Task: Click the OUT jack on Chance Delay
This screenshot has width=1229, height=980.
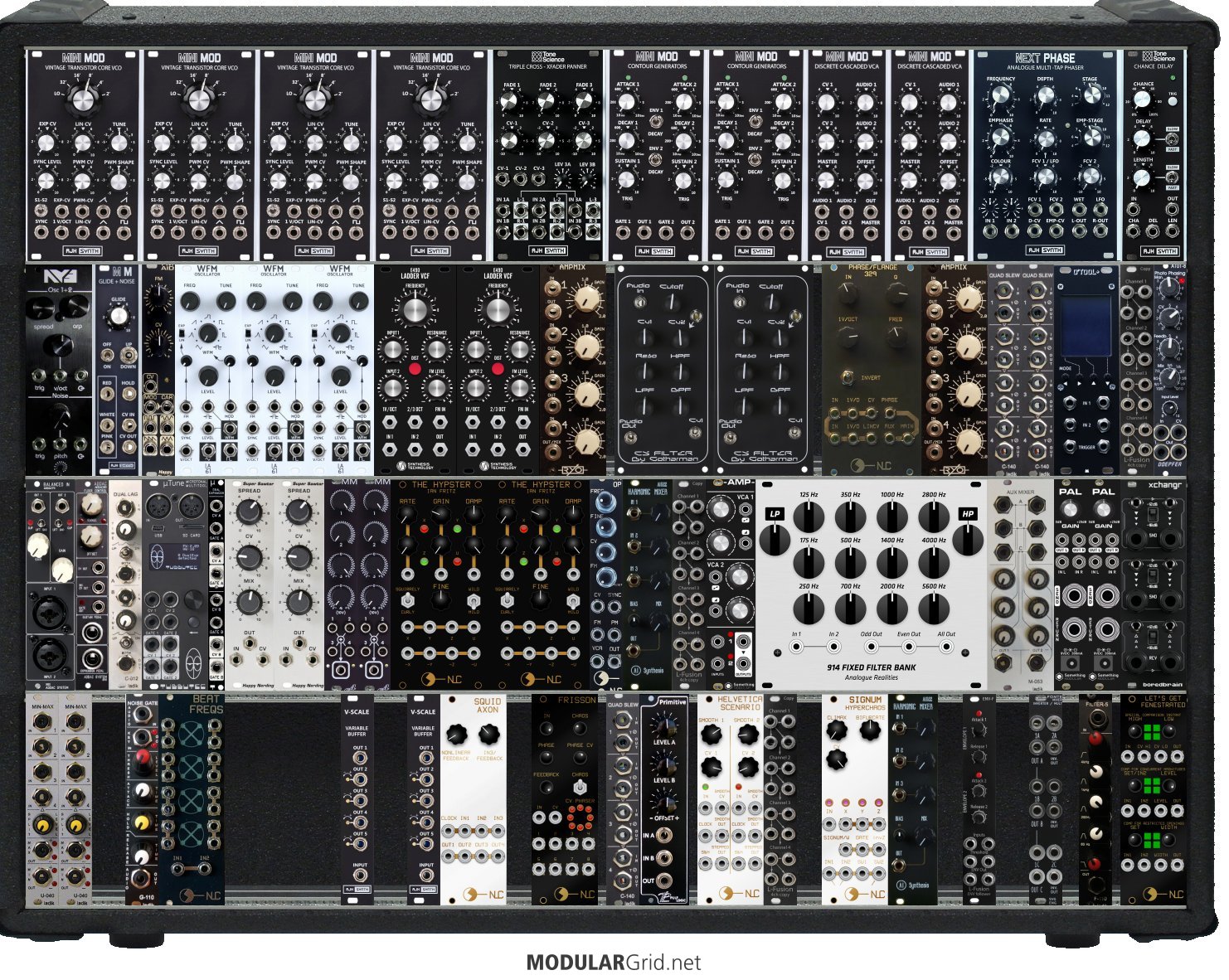Action: (x=1173, y=211)
